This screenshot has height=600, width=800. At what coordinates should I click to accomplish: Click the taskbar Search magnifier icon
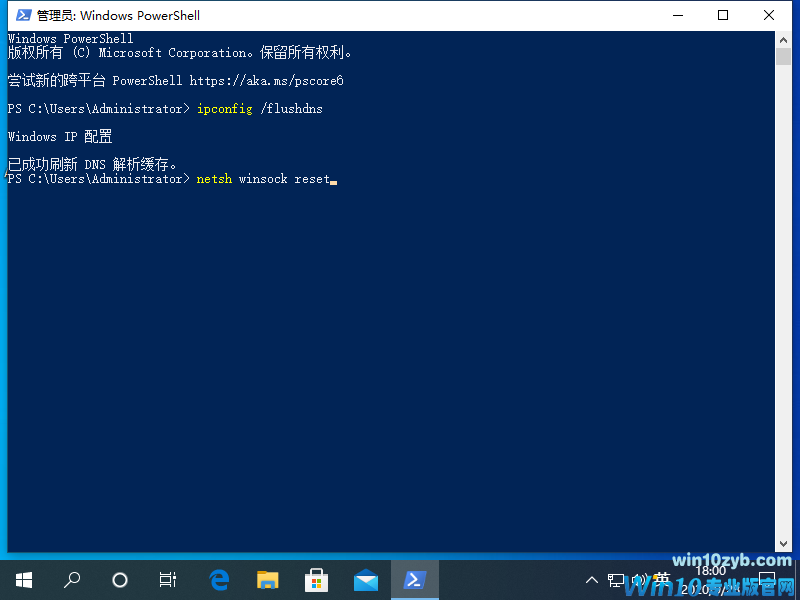click(72, 580)
